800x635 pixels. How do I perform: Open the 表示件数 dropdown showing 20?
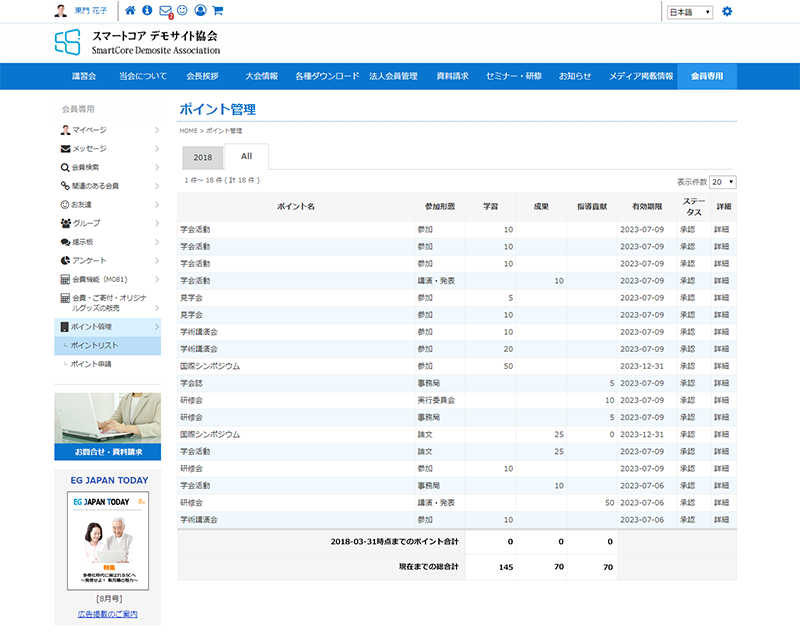pyautogui.click(x=723, y=182)
